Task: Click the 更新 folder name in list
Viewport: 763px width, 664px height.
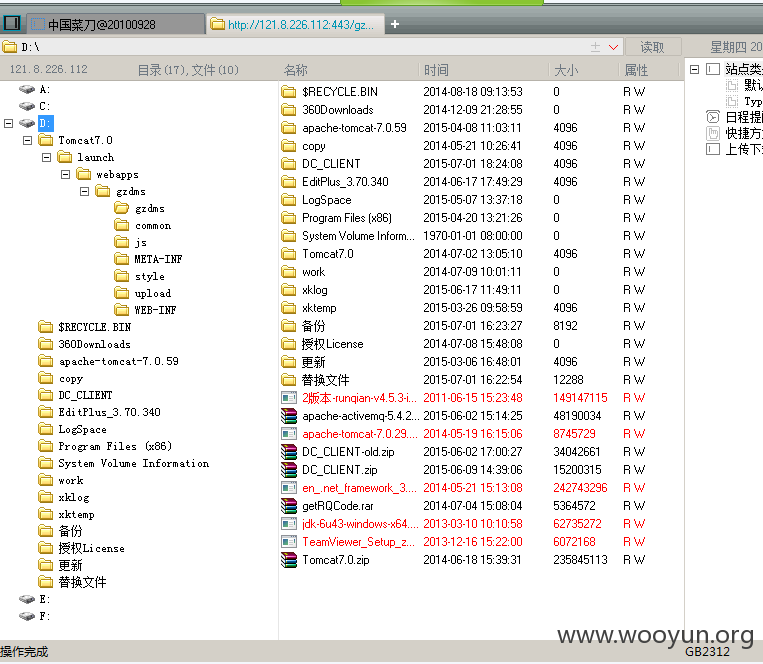Action: (313, 362)
